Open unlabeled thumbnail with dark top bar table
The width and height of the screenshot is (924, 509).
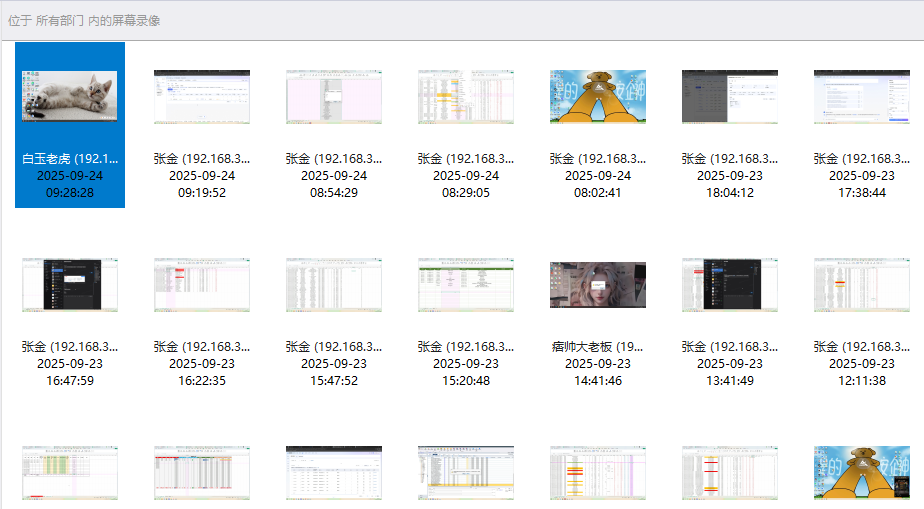tap(334, 472)
